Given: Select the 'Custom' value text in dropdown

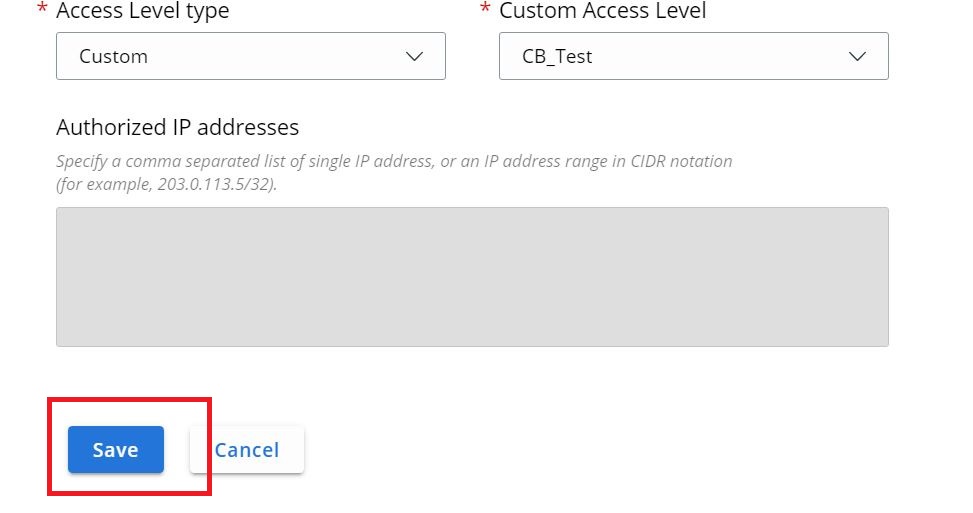Looking at the screenshot, I should pos(113,57).
